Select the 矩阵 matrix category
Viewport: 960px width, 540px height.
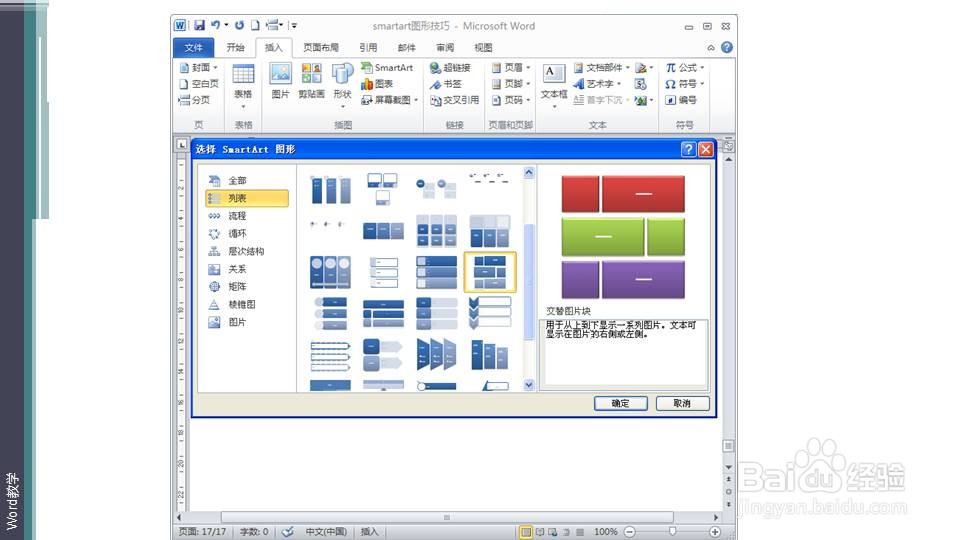click(247, 287)
